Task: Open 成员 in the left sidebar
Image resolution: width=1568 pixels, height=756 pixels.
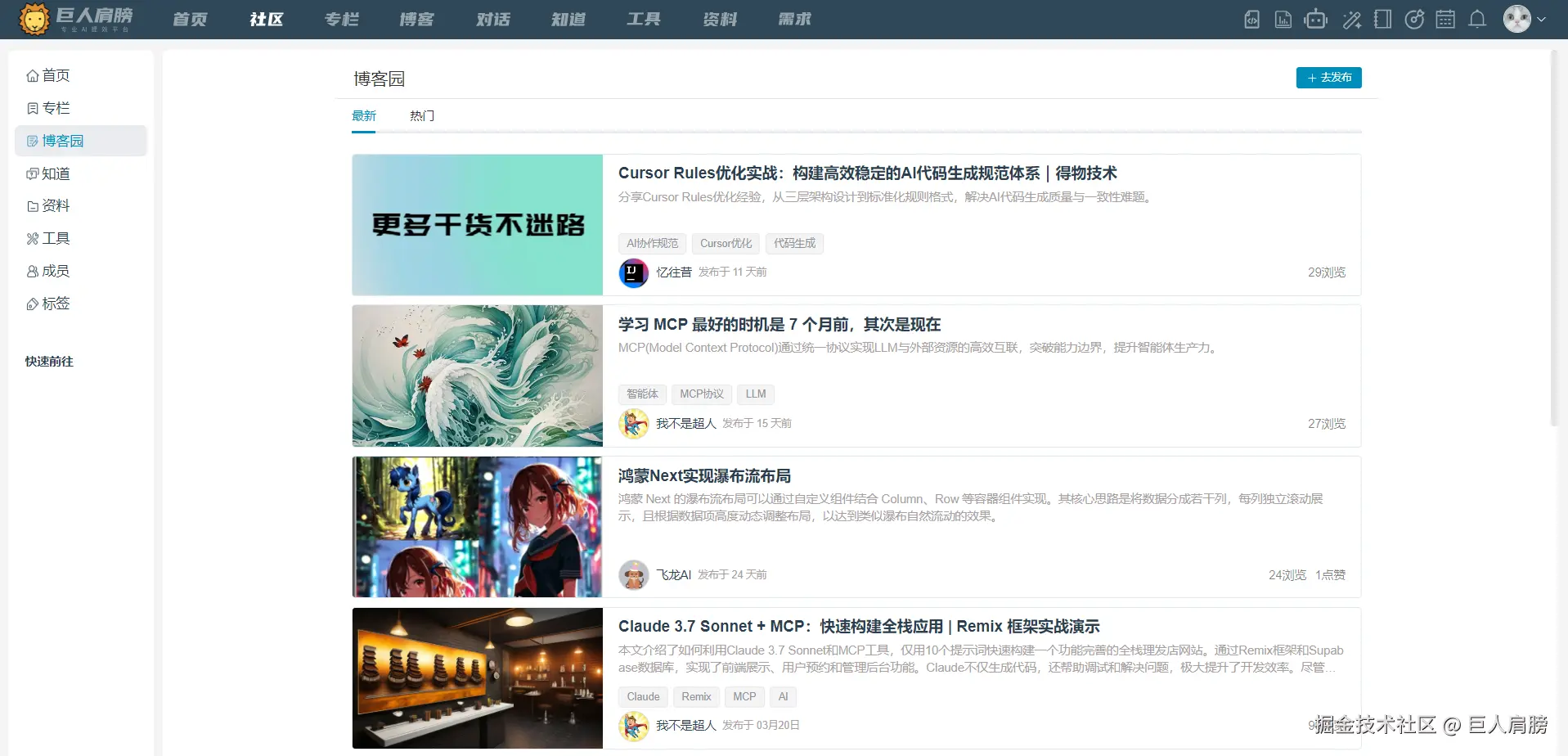Action: [x=81, y=271]
